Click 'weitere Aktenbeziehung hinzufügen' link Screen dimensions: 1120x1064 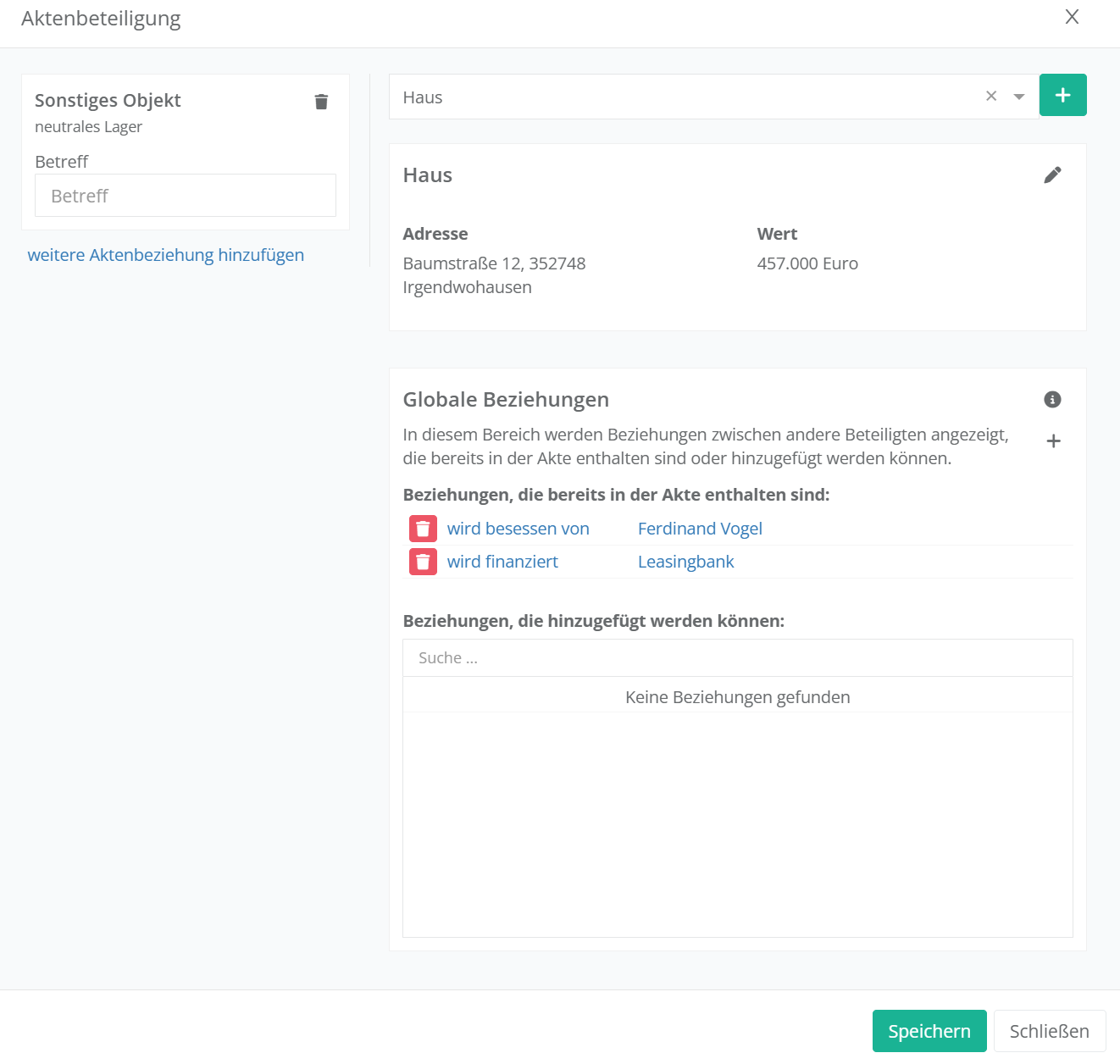(x=165, y=255)
